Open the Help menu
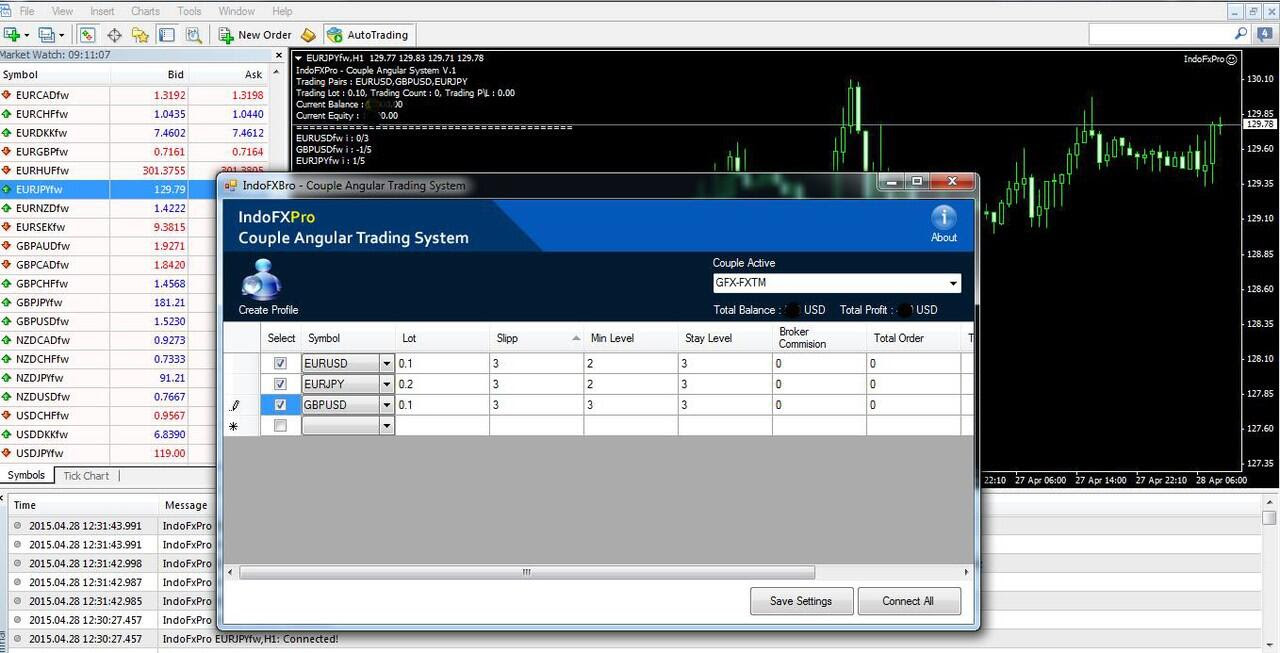Screen dimensions: 1280x653 [282, 11]
